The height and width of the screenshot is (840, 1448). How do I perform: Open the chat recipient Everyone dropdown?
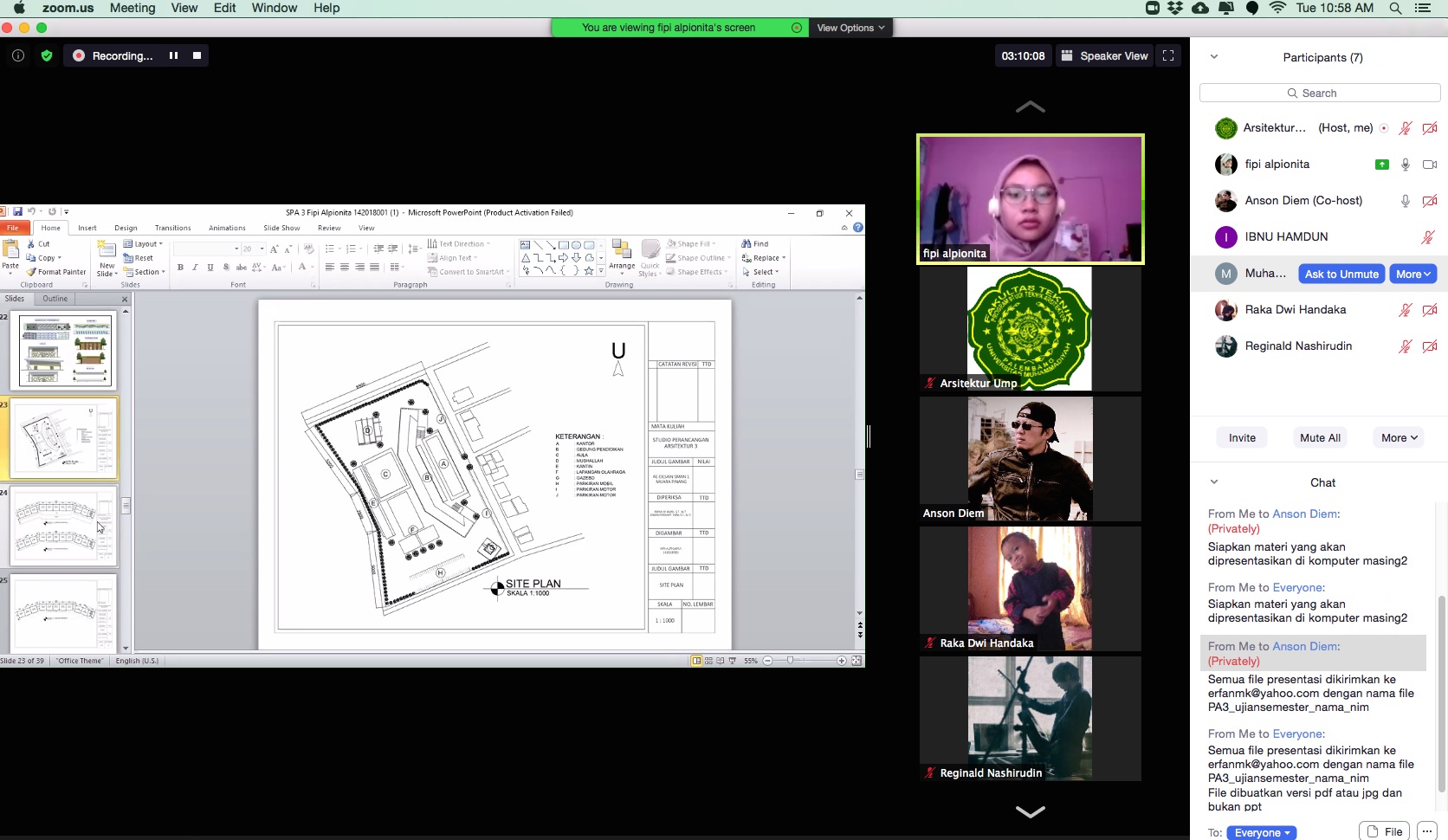1262,833
